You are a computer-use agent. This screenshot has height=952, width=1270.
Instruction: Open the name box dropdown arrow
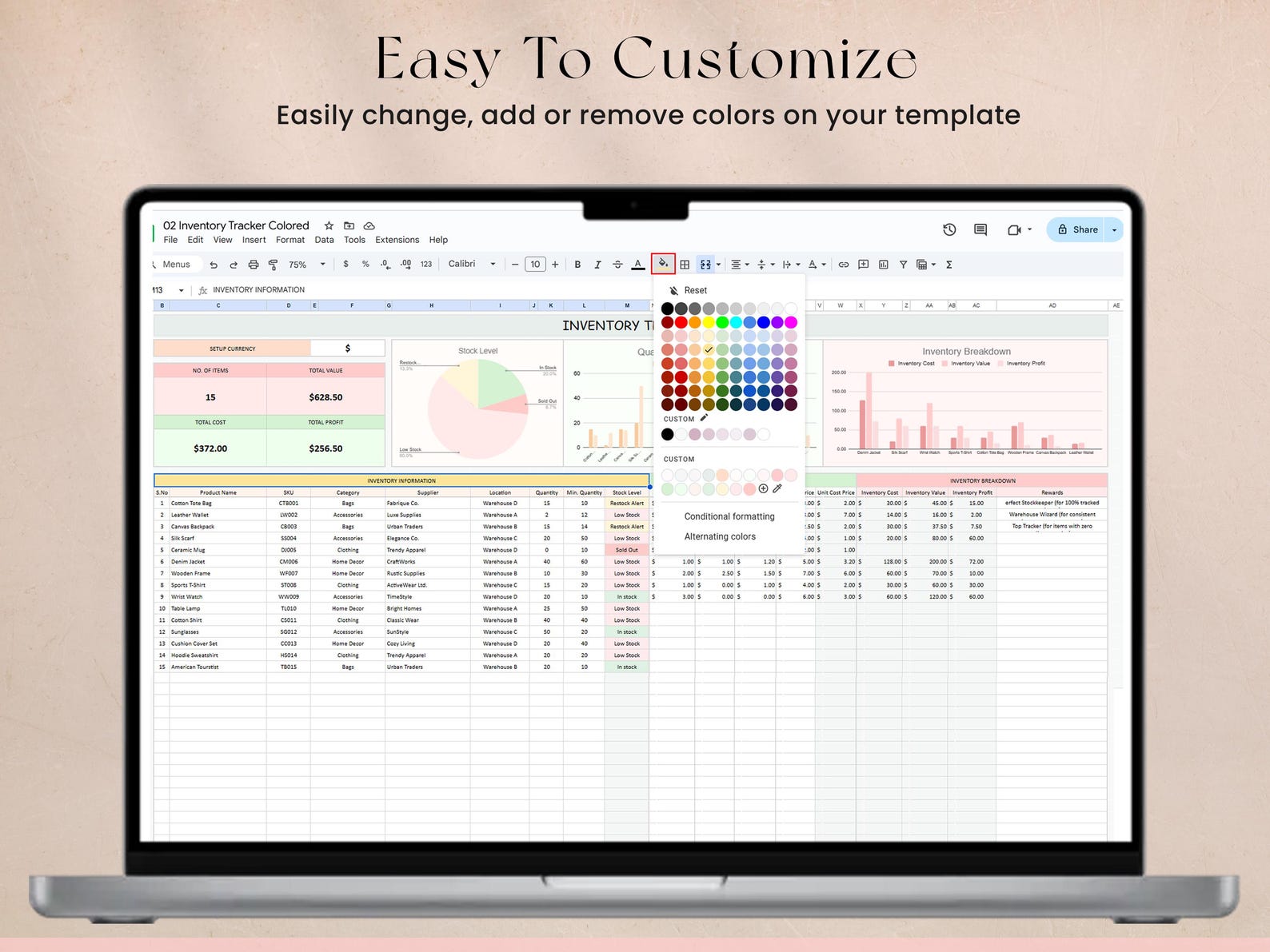(x=182, y=290)
